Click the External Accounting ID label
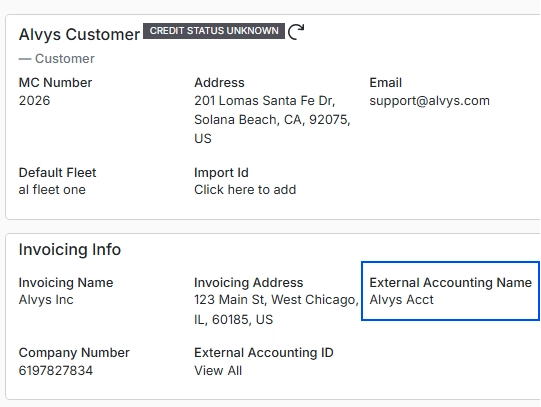Screen dimensions: 541x407 coord(264,353)
